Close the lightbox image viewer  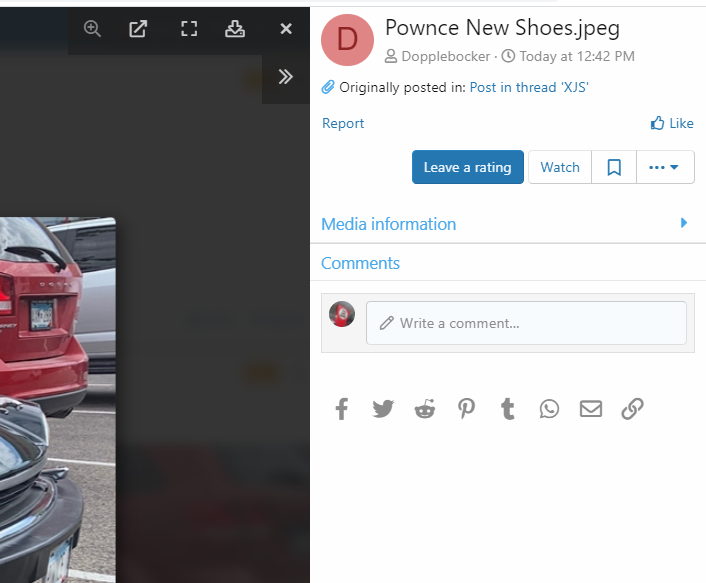coord(286,29)
